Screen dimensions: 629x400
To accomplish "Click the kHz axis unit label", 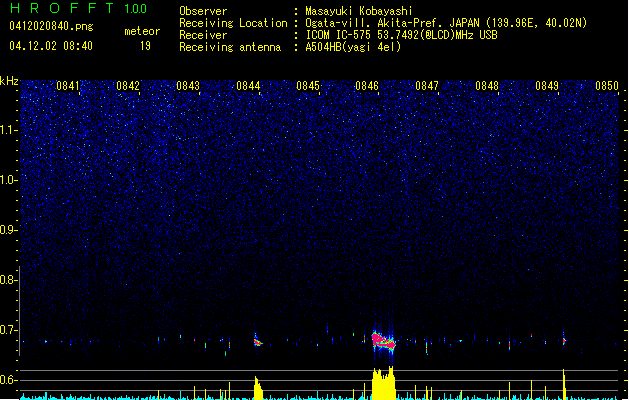I will tap(9, 81).
